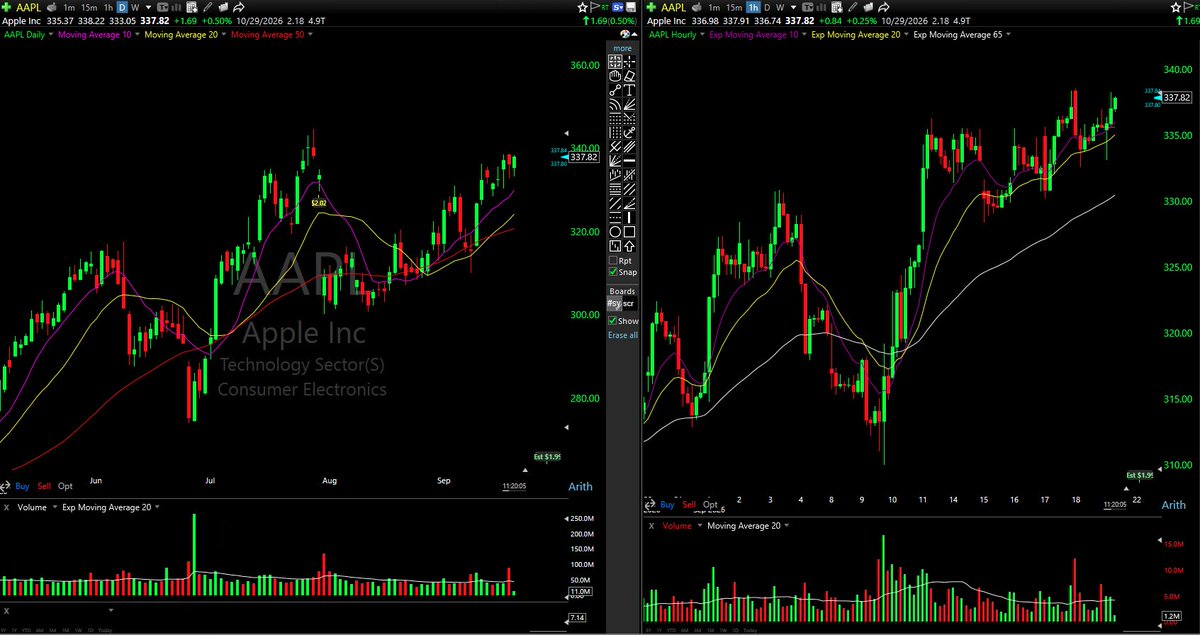Image resolution: width=1200 pixels, height=635 pixels.
Task: Toggle Arith scale on right hourly chart
Action: click(1173, 505)
